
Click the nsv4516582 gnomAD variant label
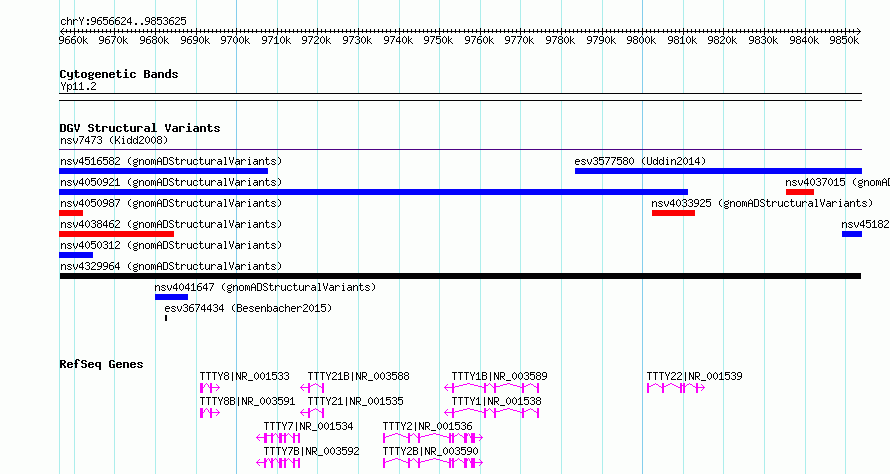pyautogui.click(x=171, y=161)
